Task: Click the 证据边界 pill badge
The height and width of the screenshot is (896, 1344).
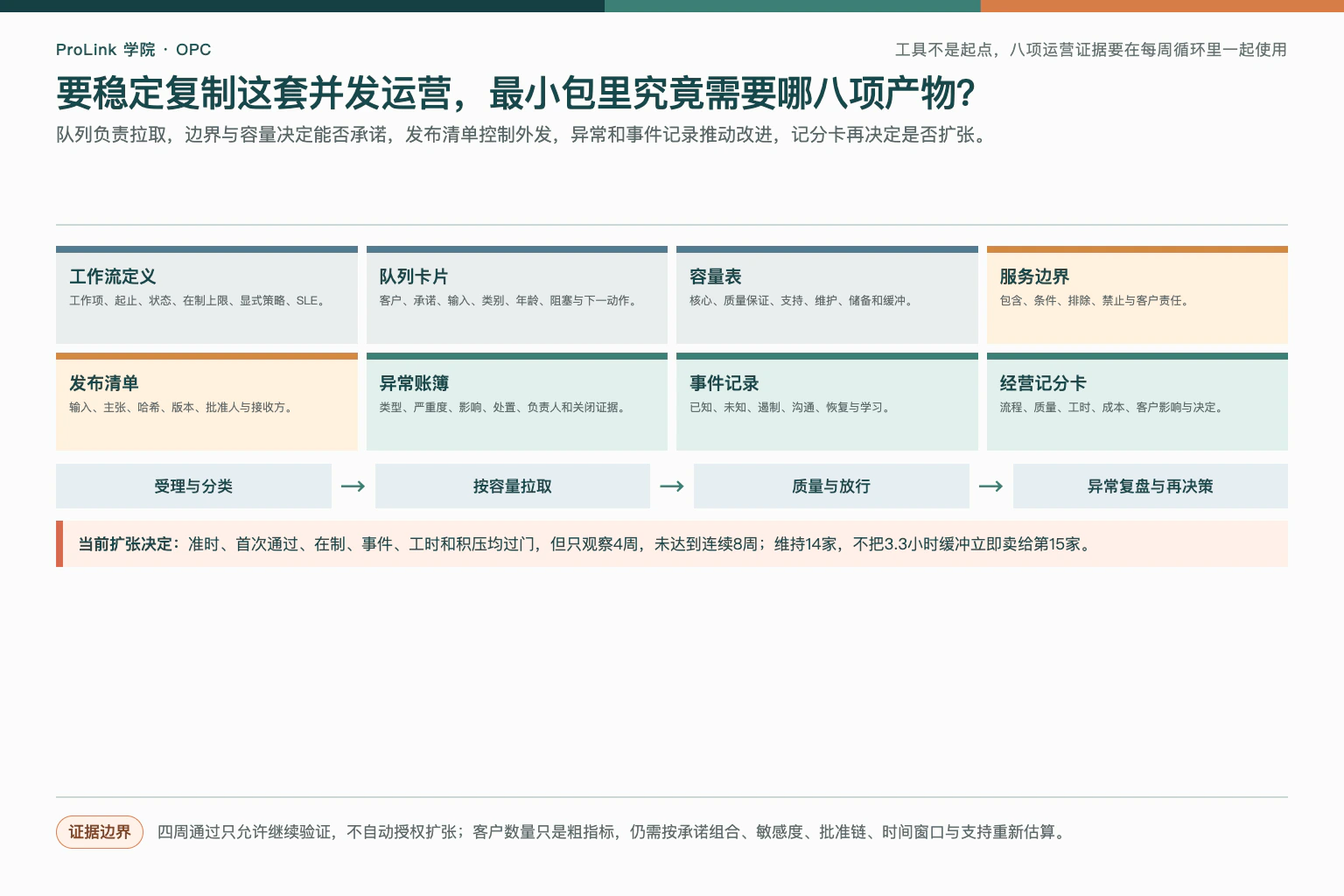Action: (100, 832)
